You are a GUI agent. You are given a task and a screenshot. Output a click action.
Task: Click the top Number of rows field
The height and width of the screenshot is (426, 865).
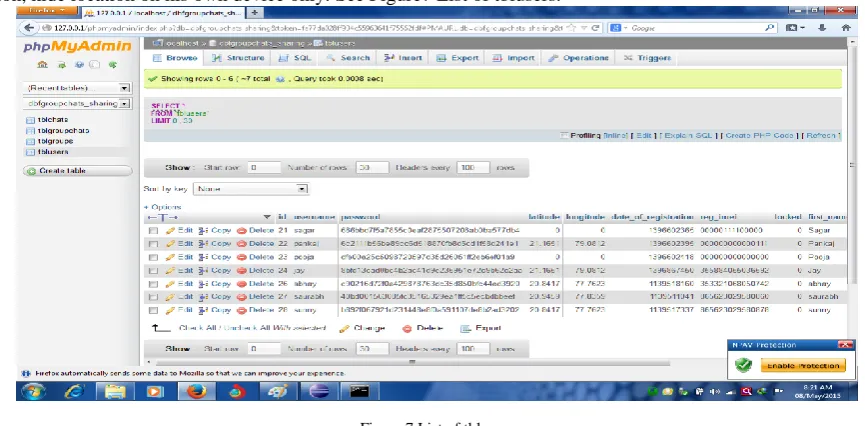[x=372, y=168]
